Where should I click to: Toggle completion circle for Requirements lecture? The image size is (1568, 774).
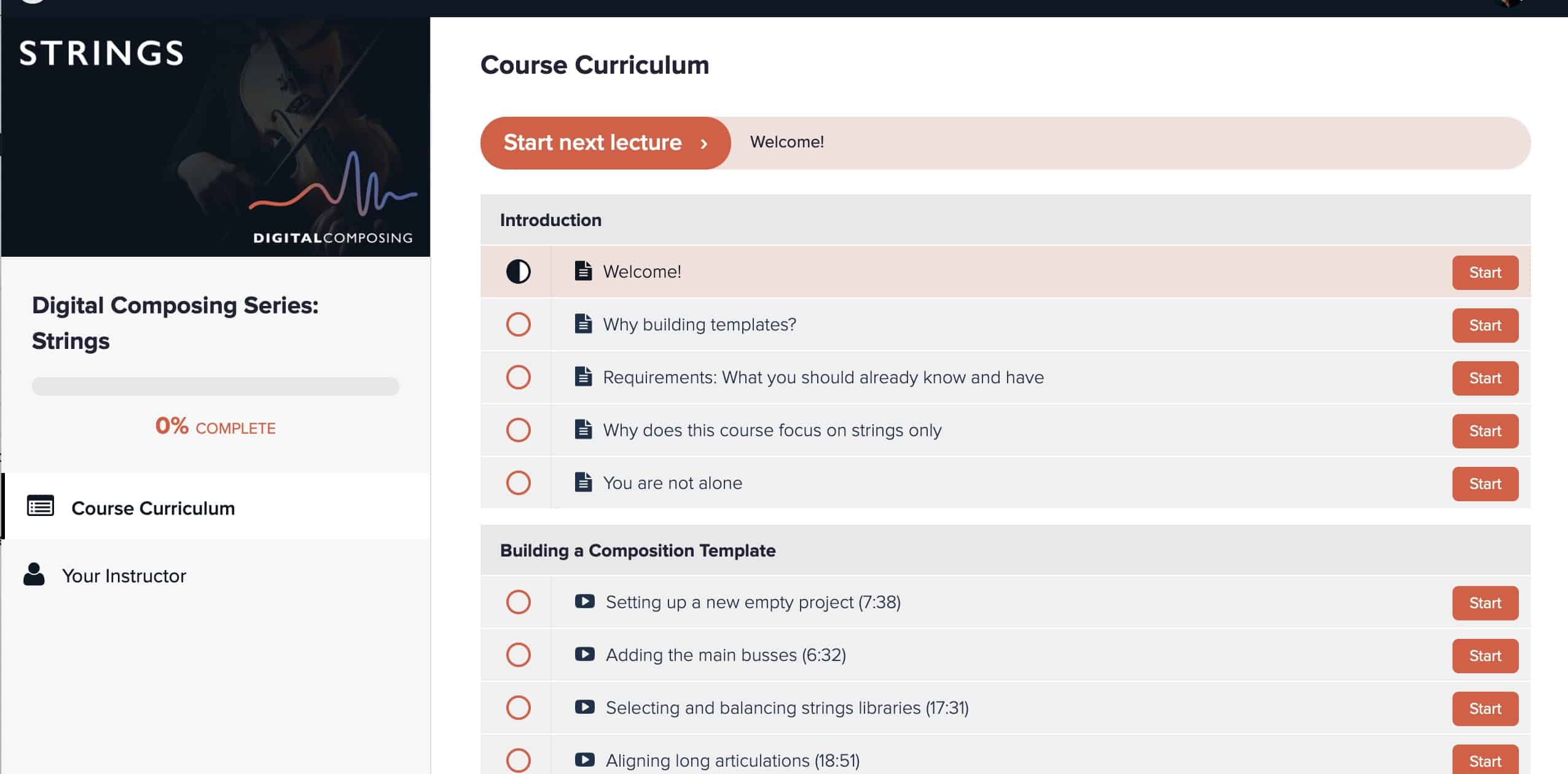[x=518, y=377]
